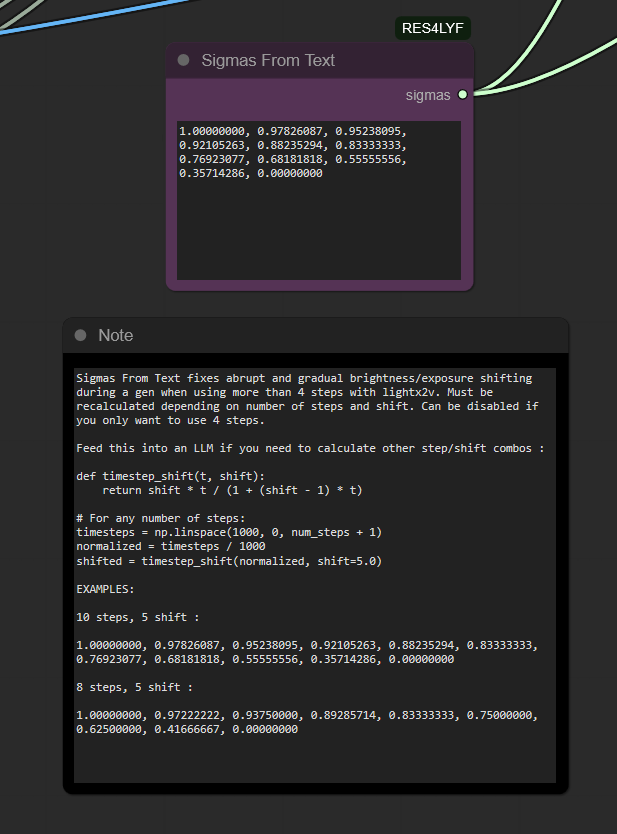Image resolution: width=617 pixels, height=834 pixels.
Task: Select the Note node title
Action: click(x=115, y=336)
